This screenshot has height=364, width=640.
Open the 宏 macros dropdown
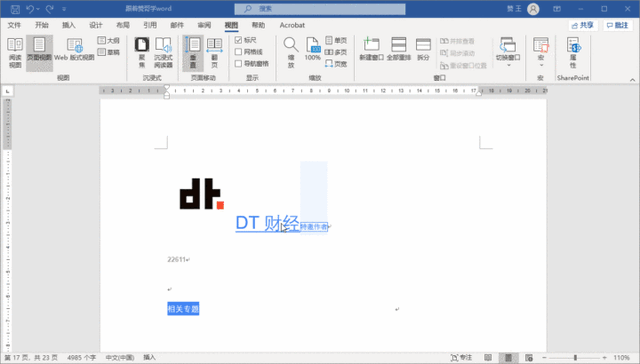pyautogui.click(x=541, y=52)
